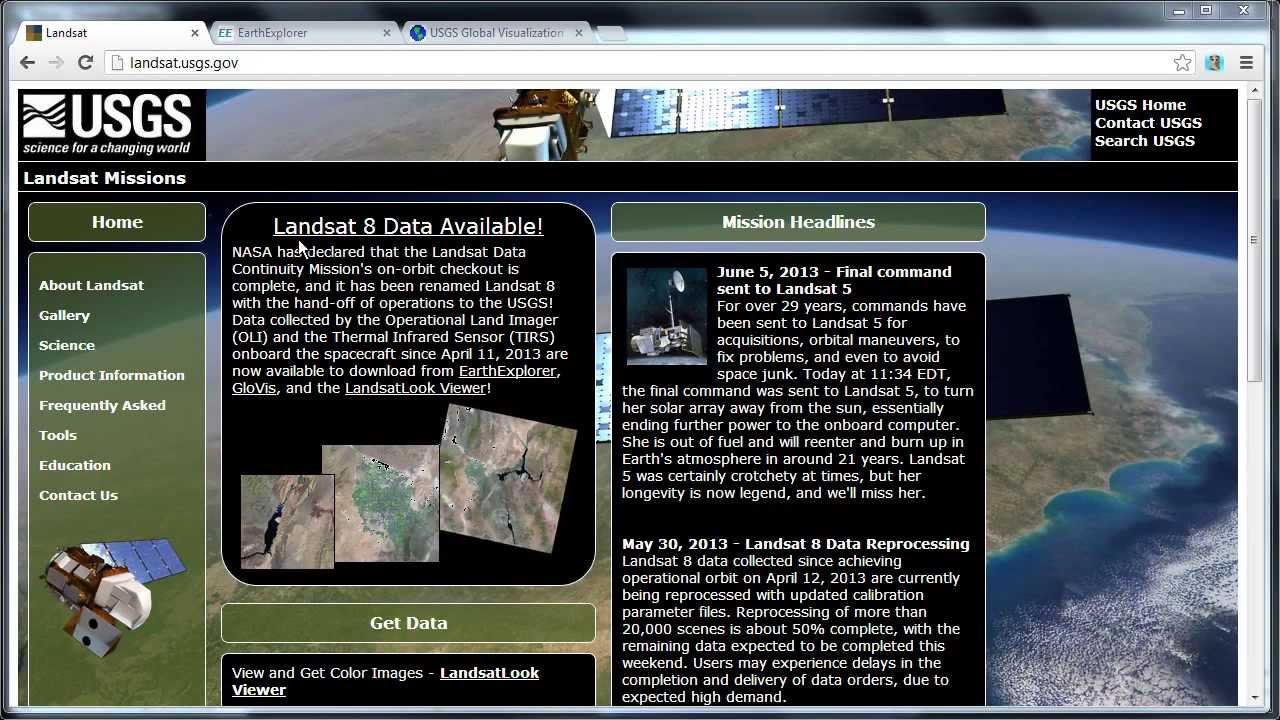This screenshot has height=720, width=1280.
Task: Open Product Information in the sidebar
Action: (x=112, y=375)
